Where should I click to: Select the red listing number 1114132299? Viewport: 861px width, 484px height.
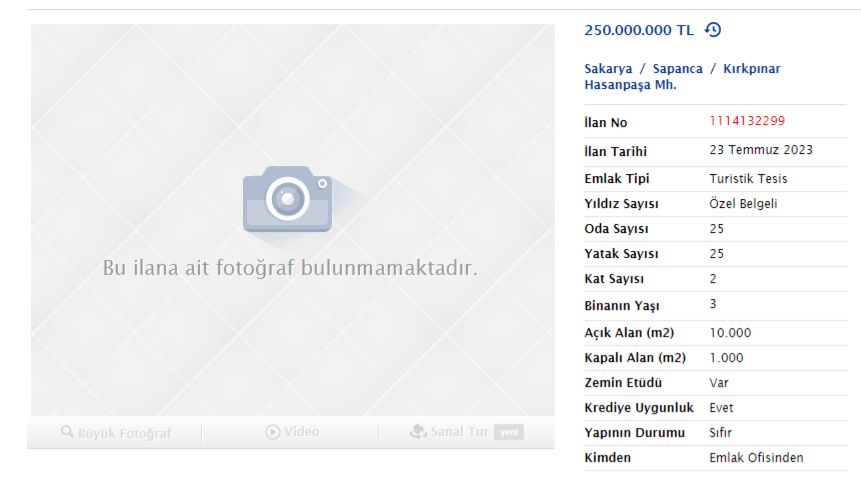(747, 121)
